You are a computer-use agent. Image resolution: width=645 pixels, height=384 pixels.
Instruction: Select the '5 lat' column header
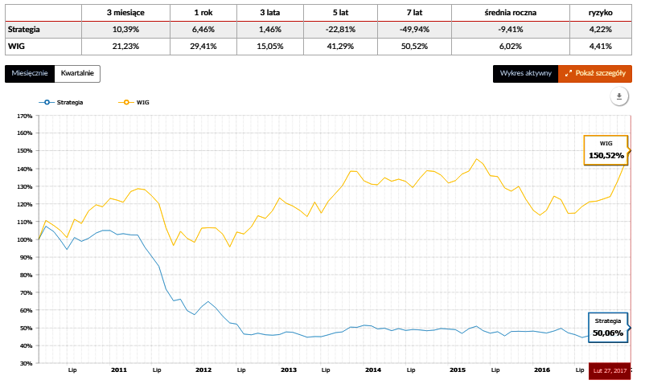(x=340, y=13)
